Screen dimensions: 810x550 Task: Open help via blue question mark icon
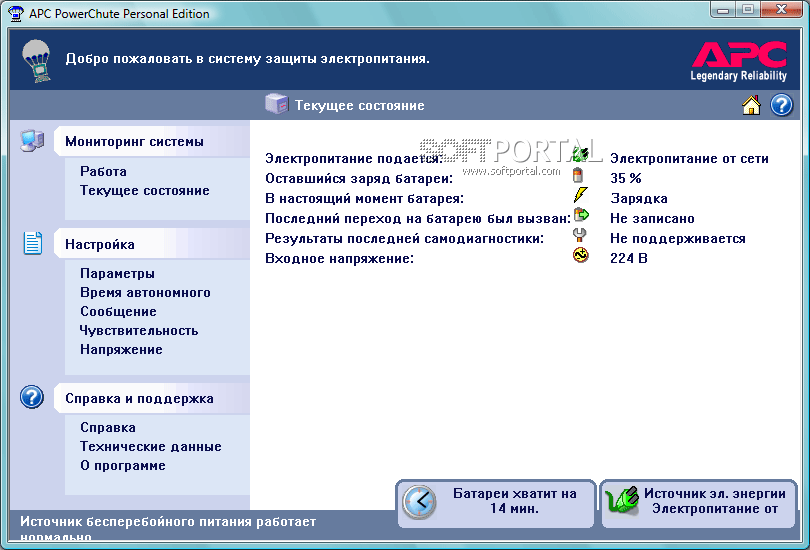tap(782, 105)
